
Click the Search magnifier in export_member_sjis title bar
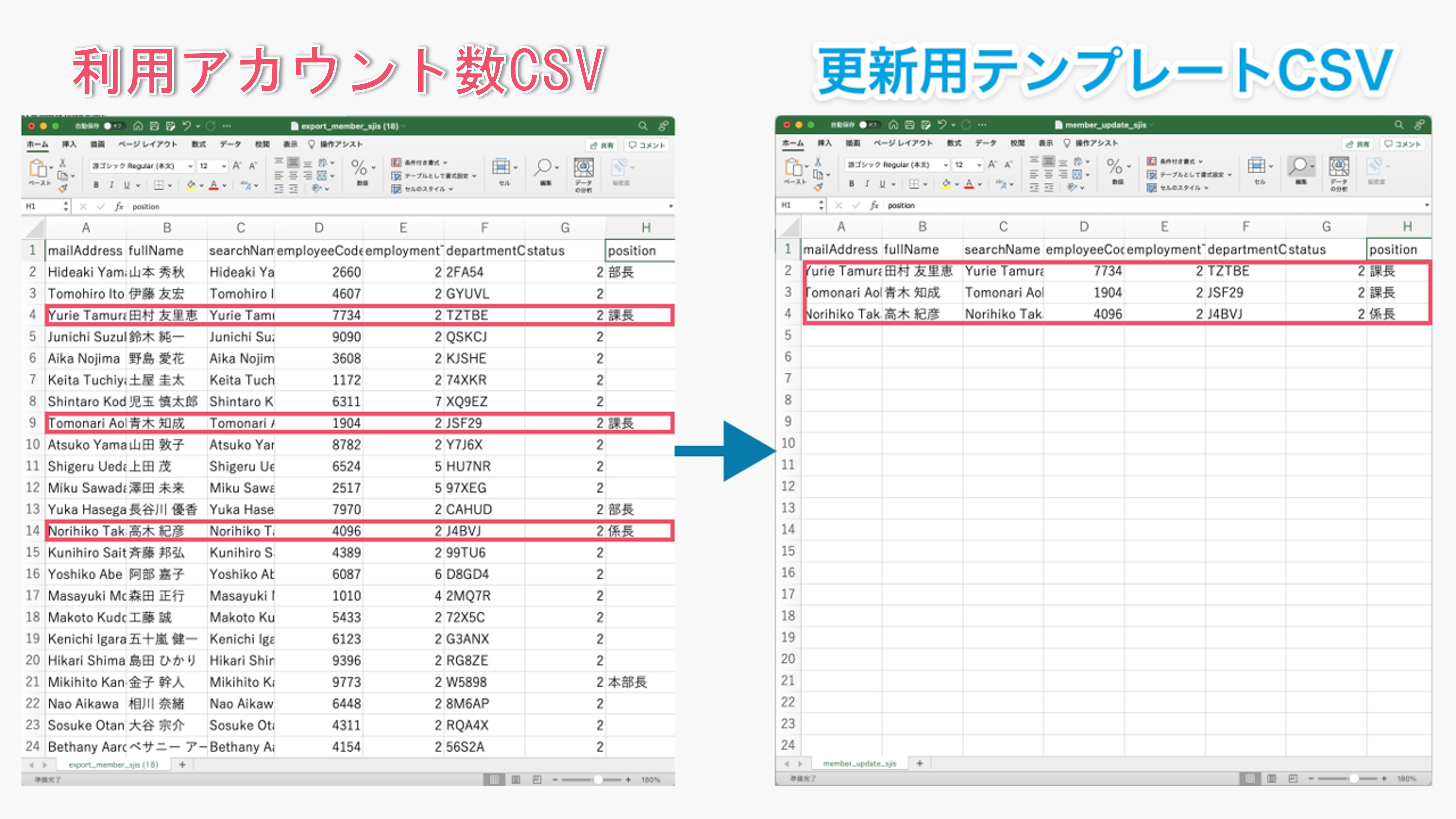point(643,126)
